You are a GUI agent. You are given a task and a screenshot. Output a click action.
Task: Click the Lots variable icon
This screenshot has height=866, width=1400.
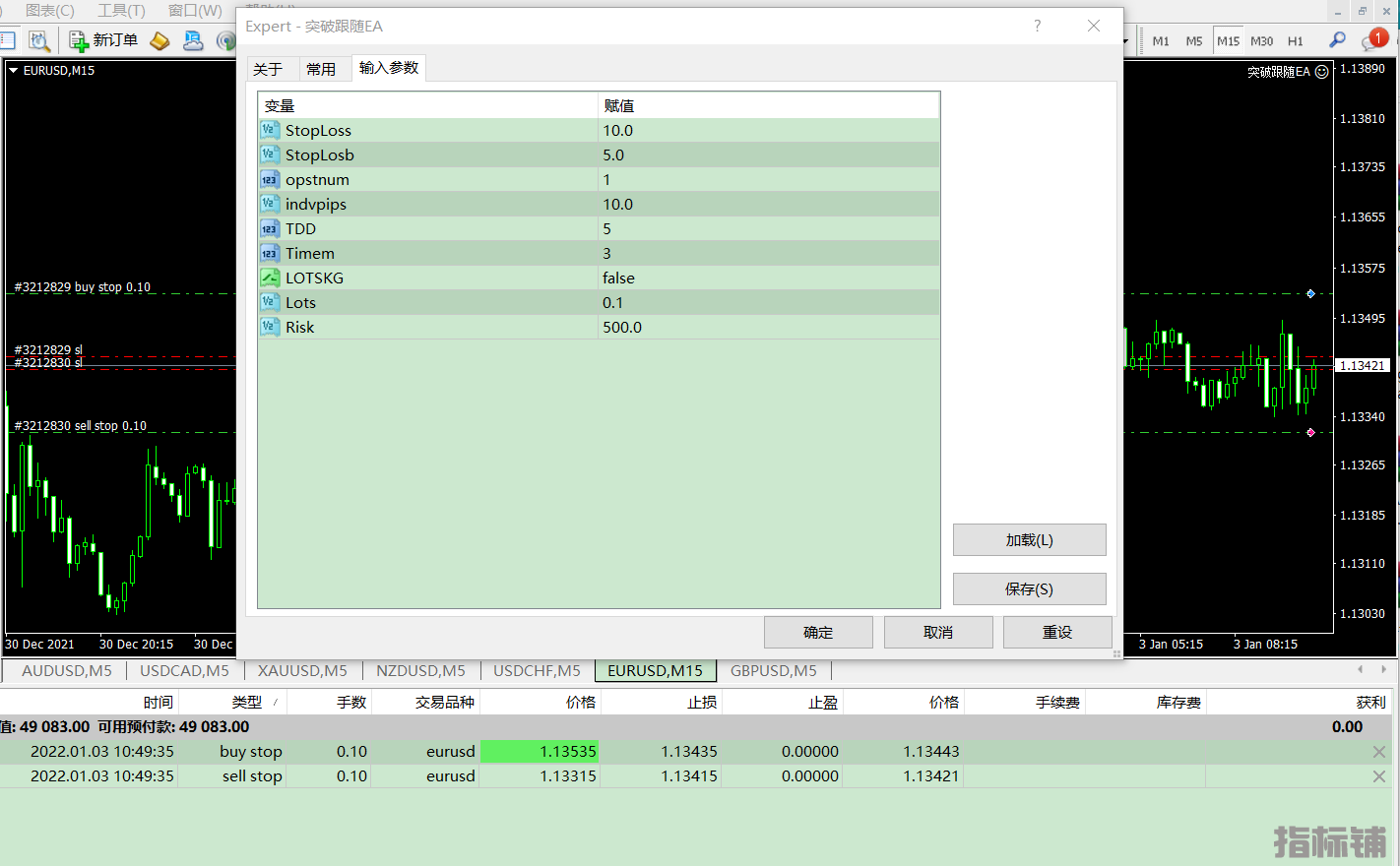[x=270, y=302]
